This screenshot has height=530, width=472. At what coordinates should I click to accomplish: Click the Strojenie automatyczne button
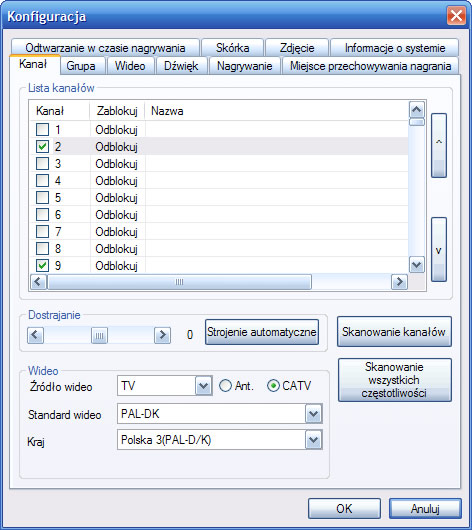click(x=262, y=332)
